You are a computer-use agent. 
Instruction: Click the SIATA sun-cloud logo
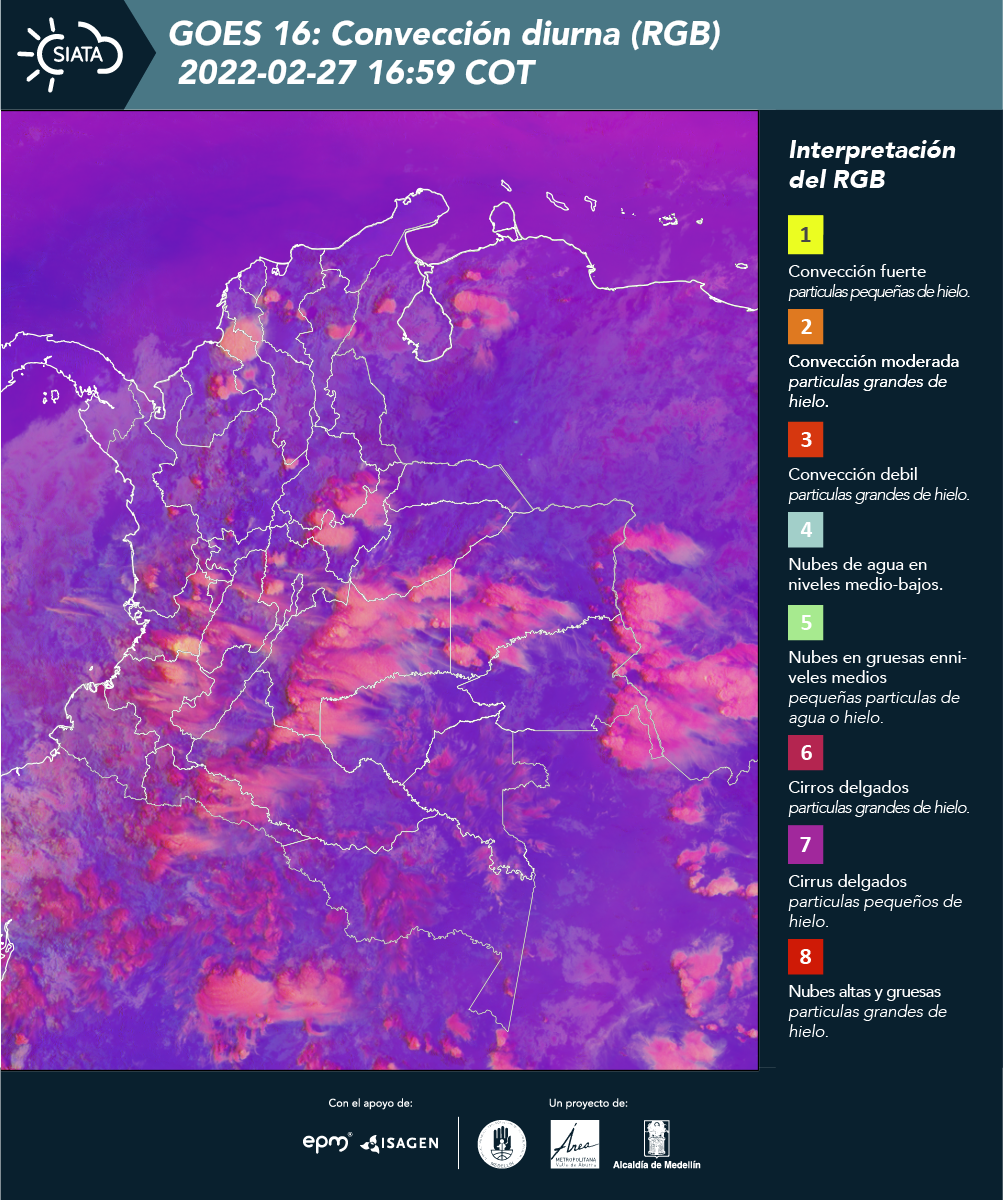(70, 53)
